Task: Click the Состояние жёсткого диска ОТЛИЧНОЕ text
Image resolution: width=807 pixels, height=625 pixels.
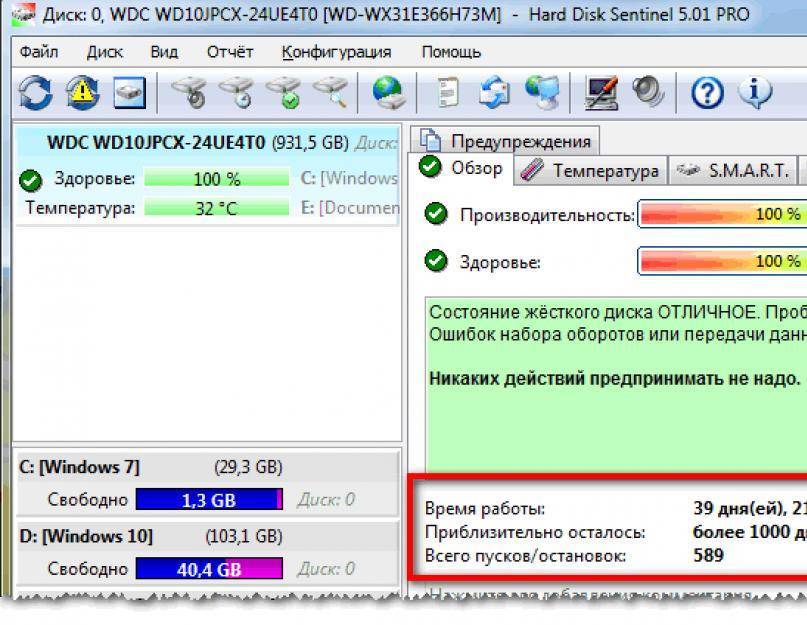Action: (x=594, y=312)
